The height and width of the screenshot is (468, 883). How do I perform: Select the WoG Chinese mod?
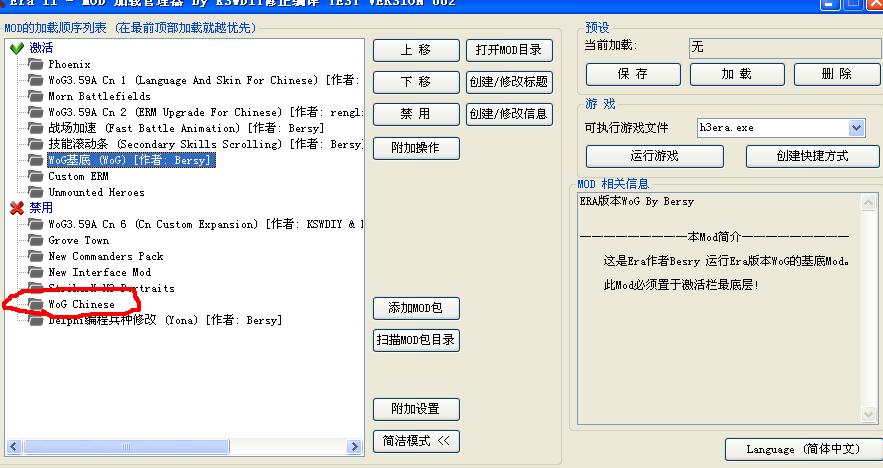[x=81, y=304]
